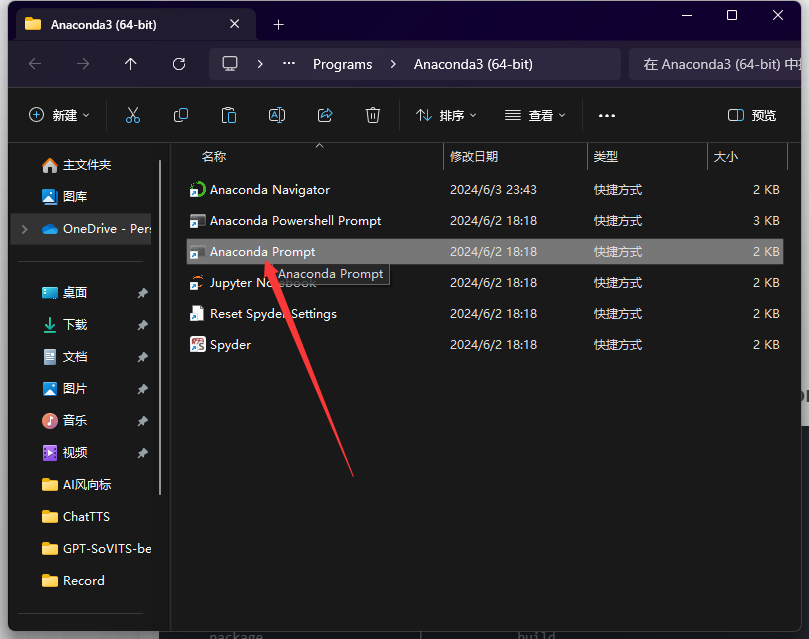Click the Share icon in toolbar

point(325,115)
